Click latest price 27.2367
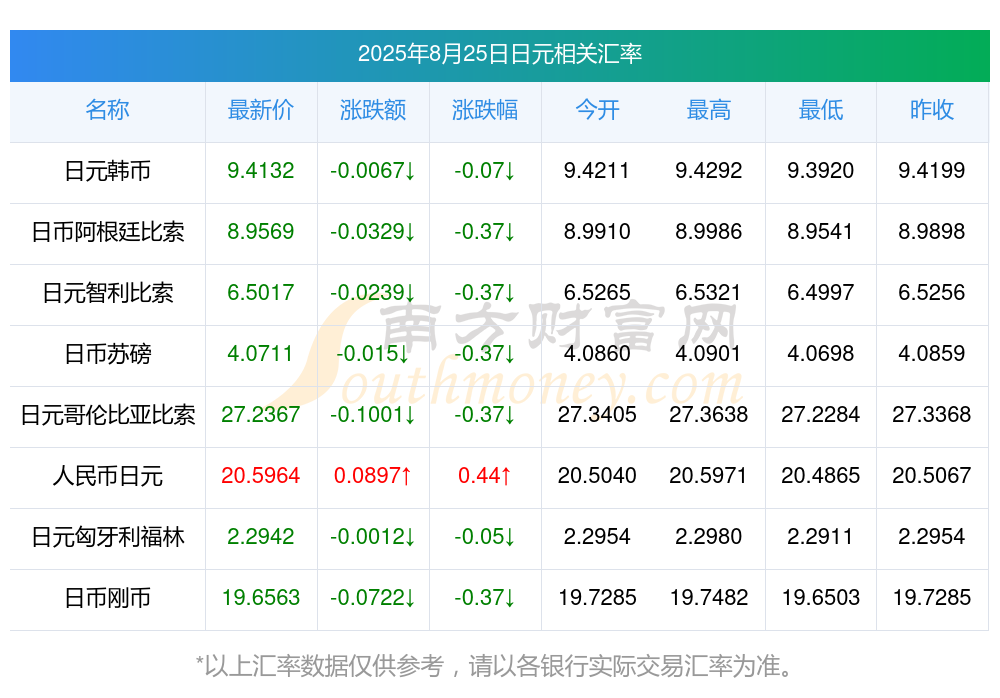 pyautogui.click(x=261, y=414)
